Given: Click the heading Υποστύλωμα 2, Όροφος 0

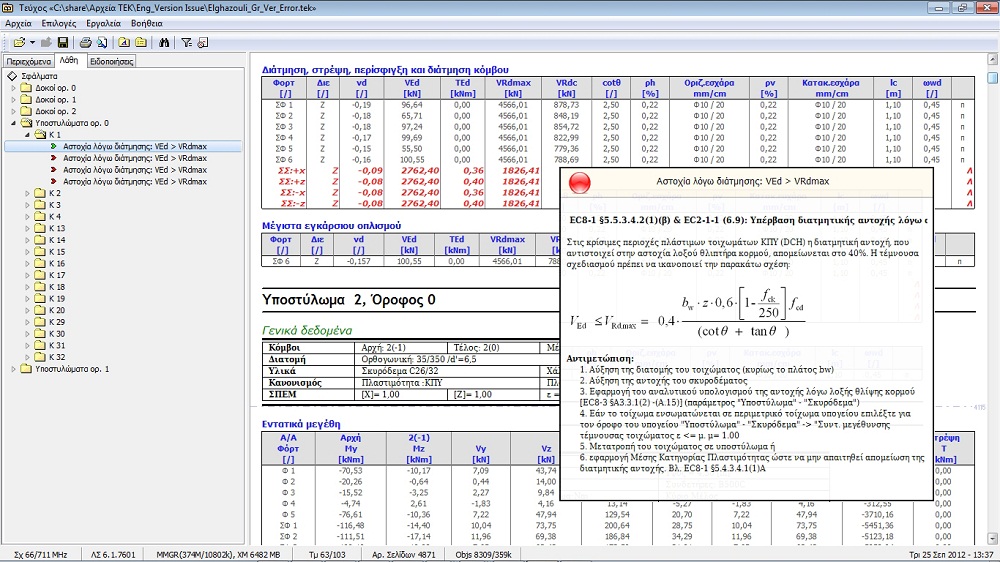Looking at the screenshot, I should (349, 300).
